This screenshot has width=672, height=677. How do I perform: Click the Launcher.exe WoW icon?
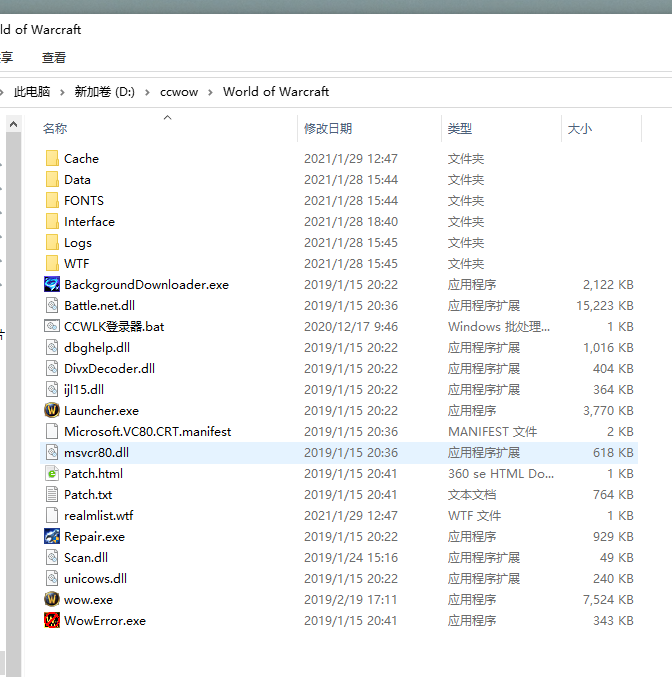pos(52,411)
